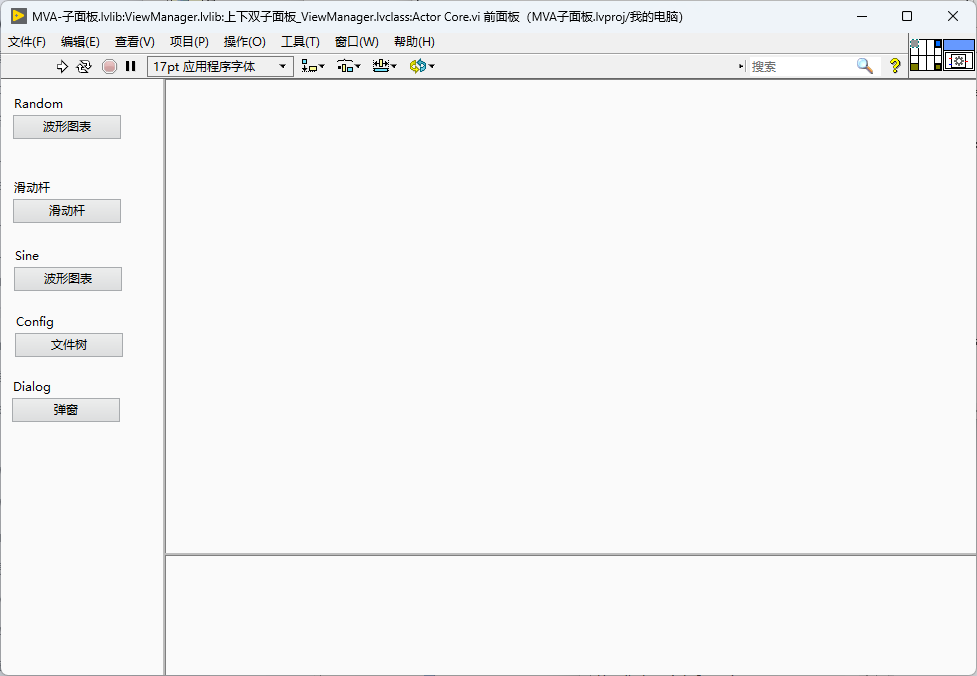
Task: Open the 操作(O) menu
Action: click(x=245, y=42)
